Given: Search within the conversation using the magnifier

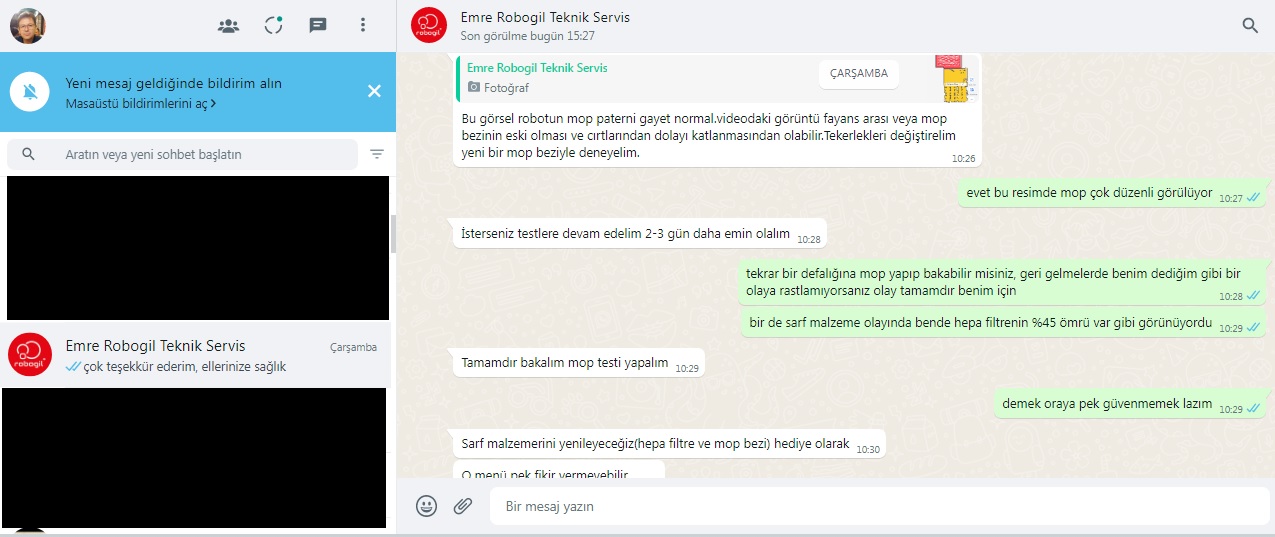Looking at the screenshot, I should [1250, 26].
